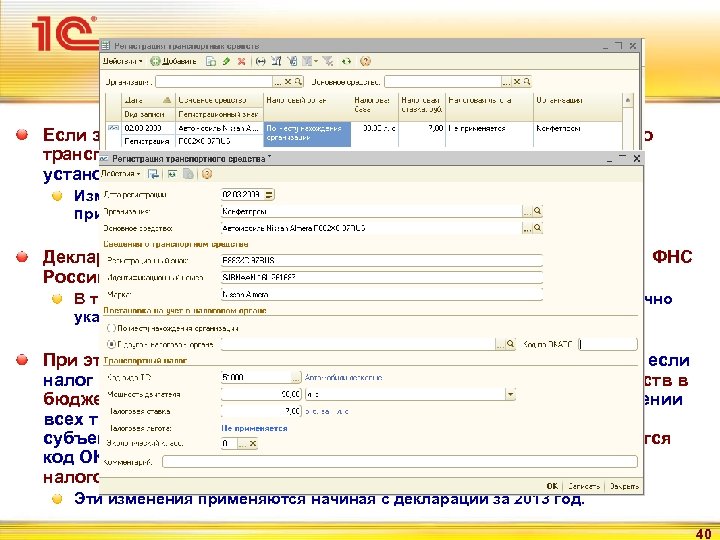Click the Мощность двигателя value field

pyautogui.click(x=261, y=394)
